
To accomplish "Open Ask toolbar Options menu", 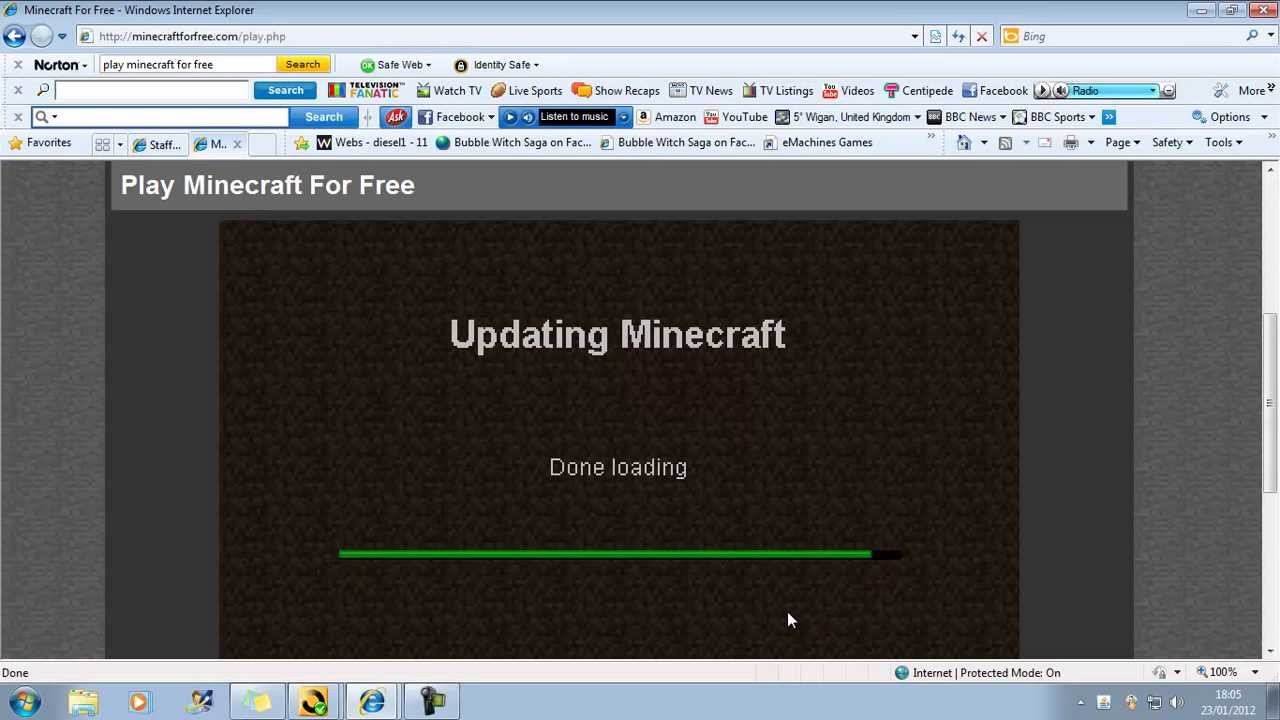I will coord(1229,117).
